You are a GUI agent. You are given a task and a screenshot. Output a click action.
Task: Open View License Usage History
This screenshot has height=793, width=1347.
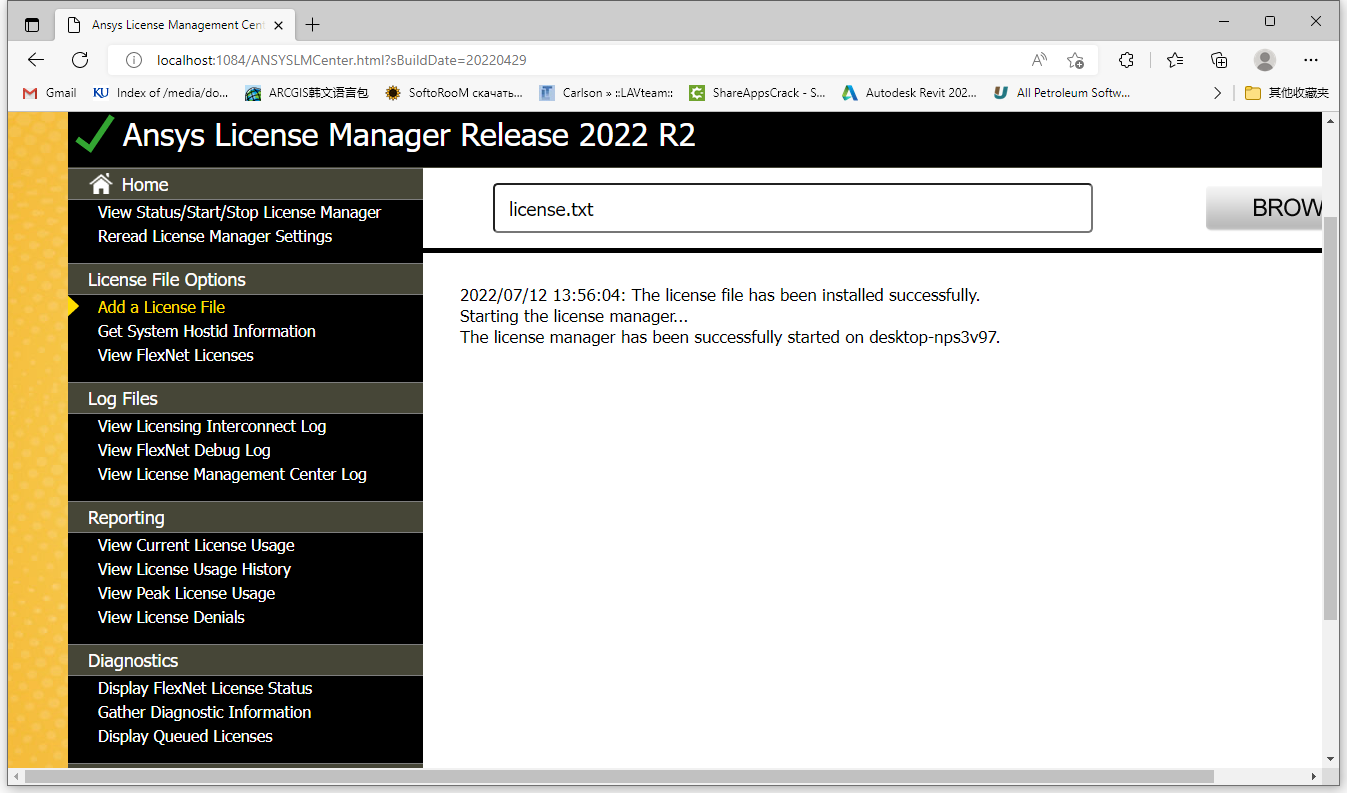[194, 569]
